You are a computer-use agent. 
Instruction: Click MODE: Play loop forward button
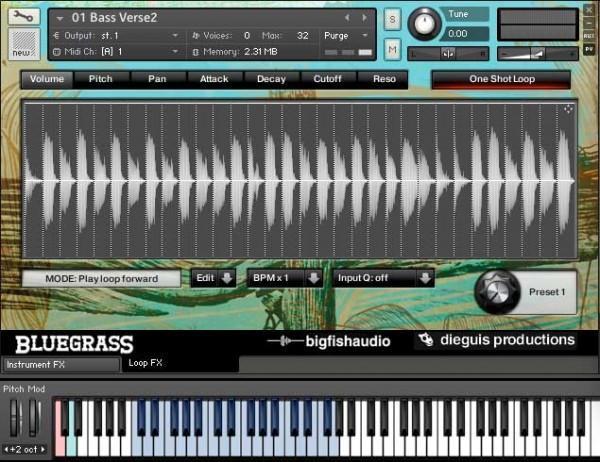[101, 279]
